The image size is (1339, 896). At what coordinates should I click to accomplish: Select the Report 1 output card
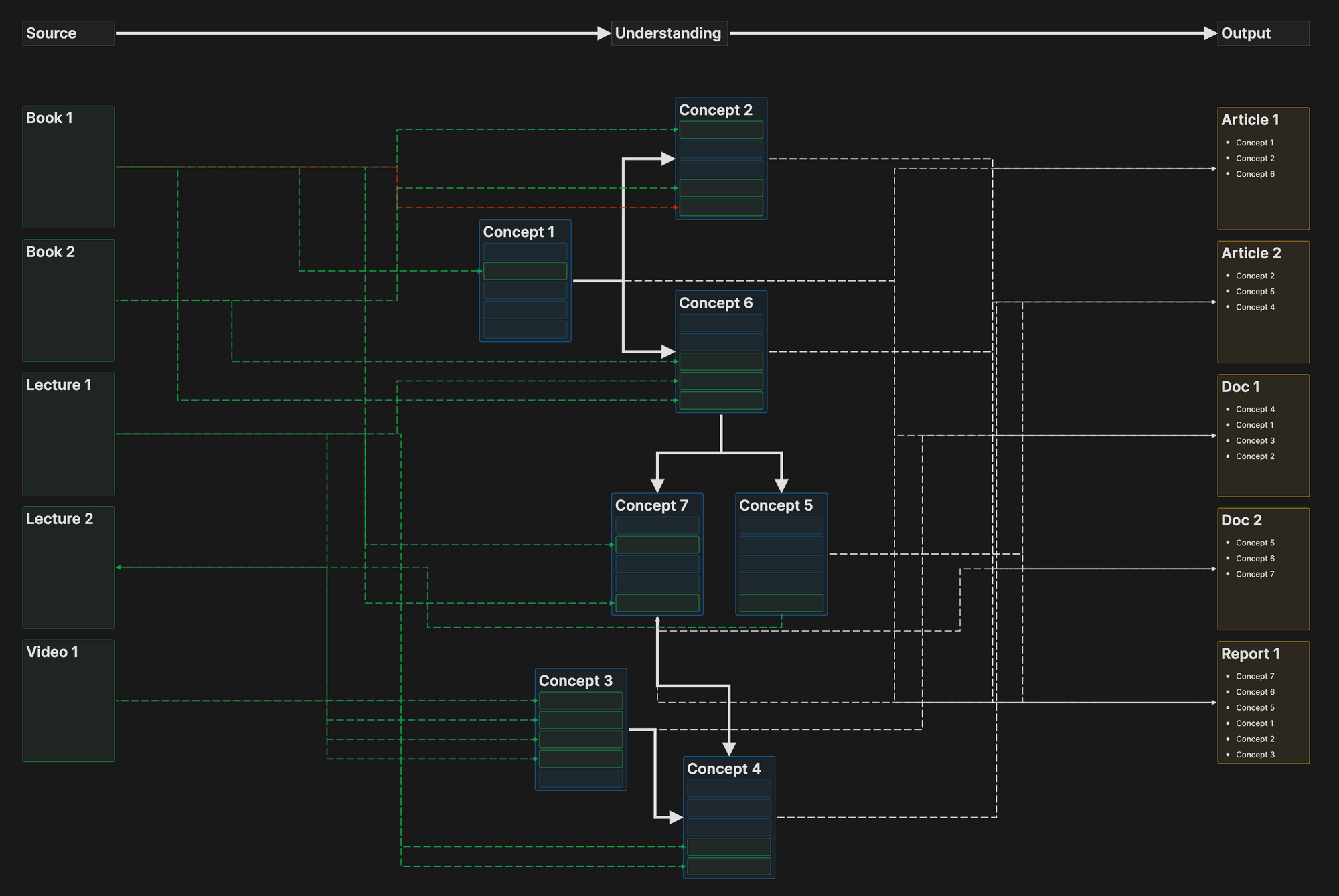tap(1263, 702)
